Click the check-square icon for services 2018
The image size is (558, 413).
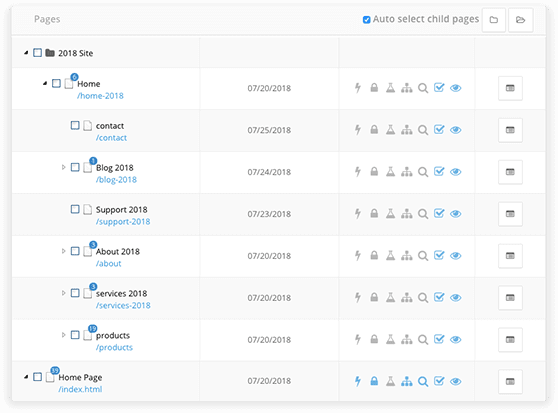pyautogui.click(x=439, y=297)
